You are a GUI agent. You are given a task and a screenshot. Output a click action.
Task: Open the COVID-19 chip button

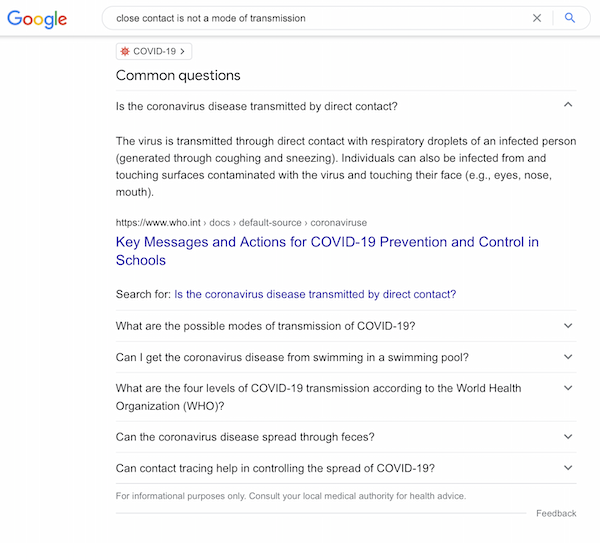click(x=154, y=51)
